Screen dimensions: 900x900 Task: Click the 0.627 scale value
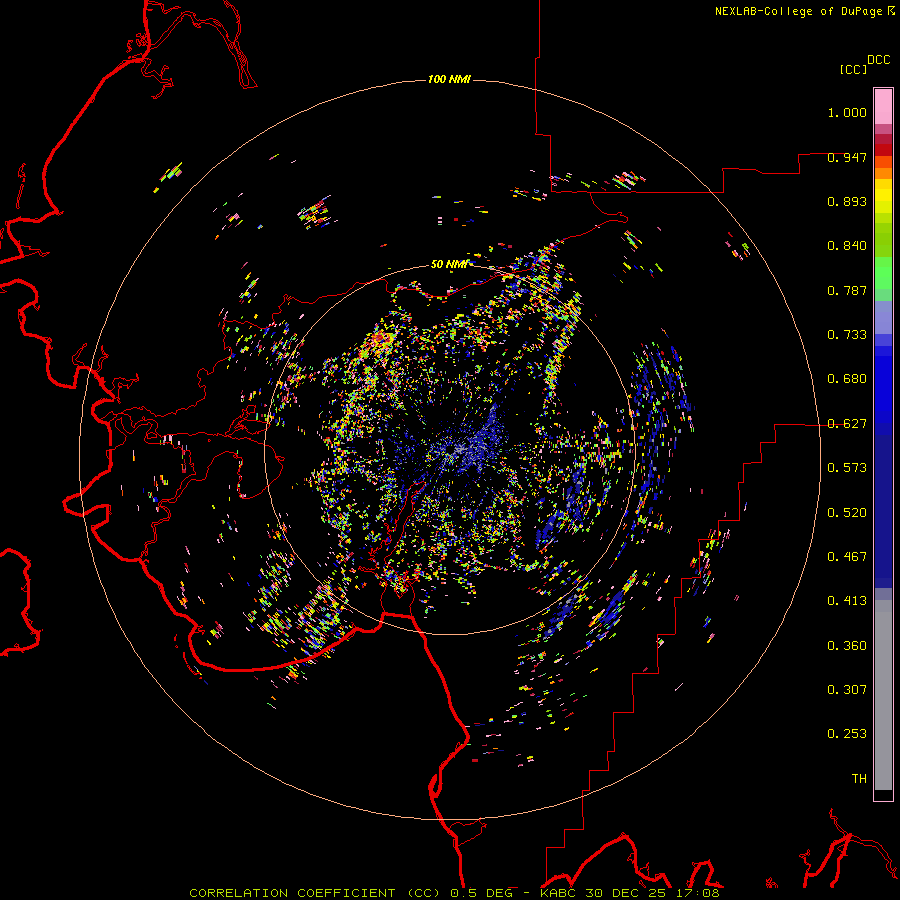point(847,424)
